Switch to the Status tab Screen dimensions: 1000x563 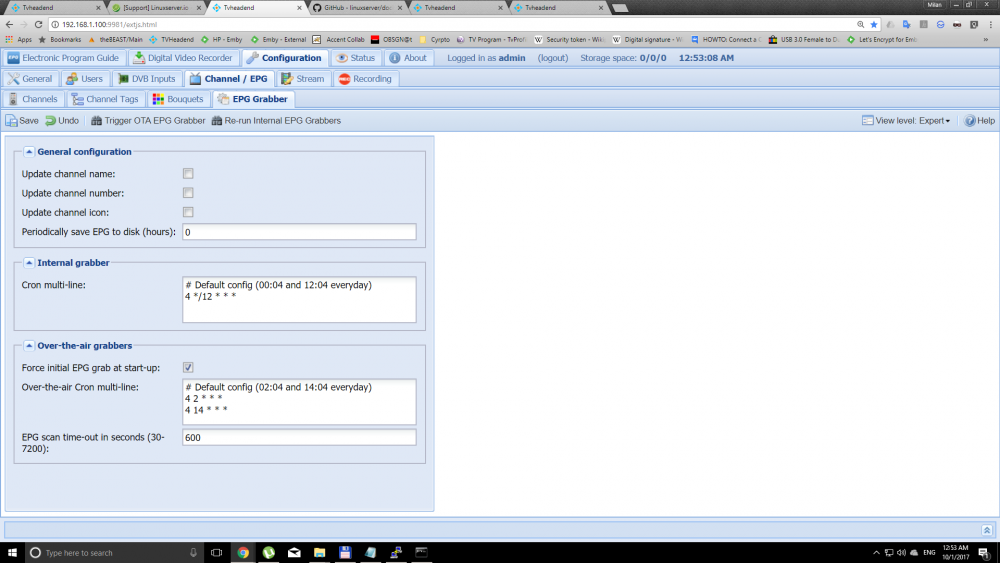coord(356,58)
